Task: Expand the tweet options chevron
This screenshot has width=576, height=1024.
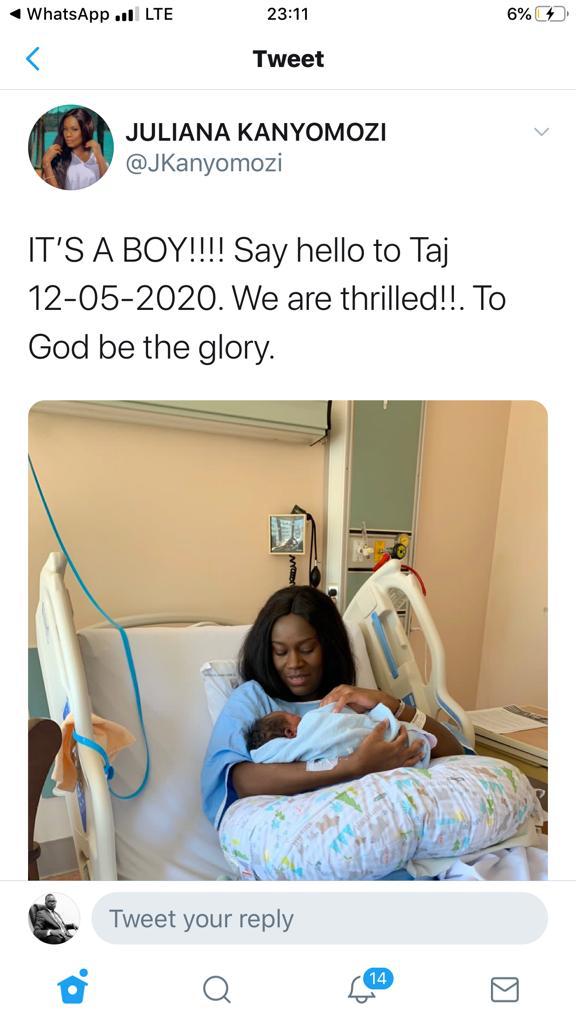Action: [541, 133]
